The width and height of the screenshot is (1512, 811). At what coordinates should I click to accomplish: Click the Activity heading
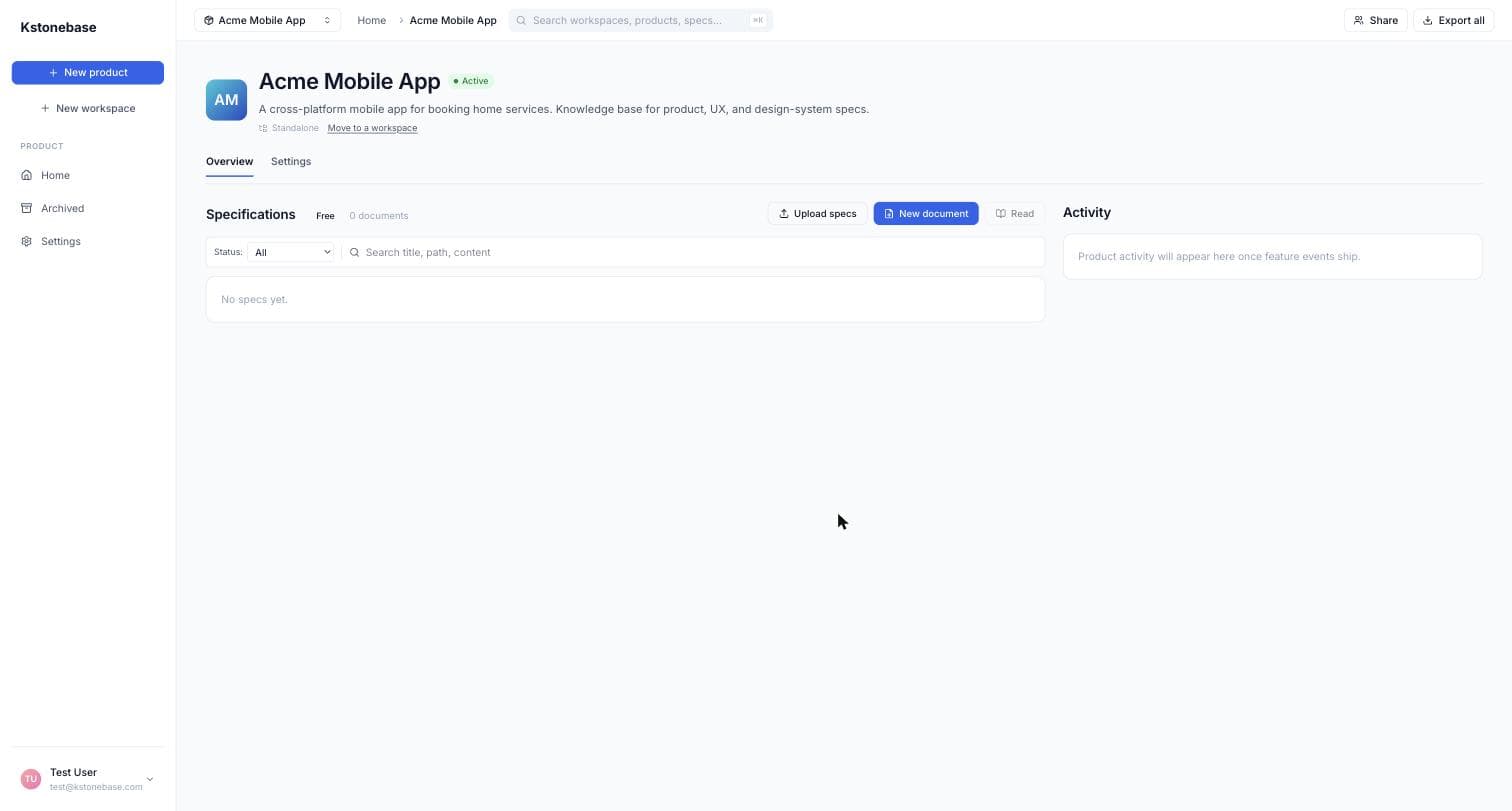point(1087,212)
